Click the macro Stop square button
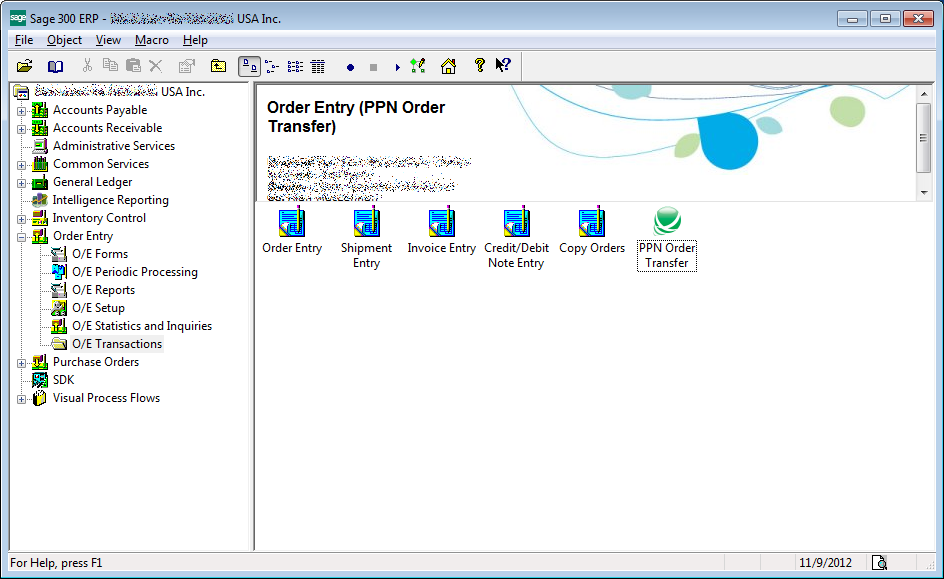Image resolution: width=944 pixels, height=579 pixels. (373, 67)
